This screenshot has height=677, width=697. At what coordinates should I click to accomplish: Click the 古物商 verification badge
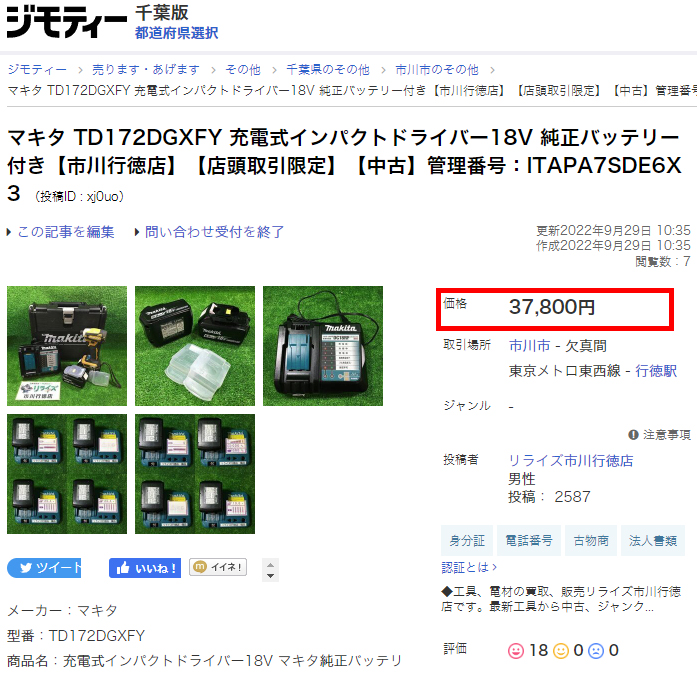click(x=589, y=540)
